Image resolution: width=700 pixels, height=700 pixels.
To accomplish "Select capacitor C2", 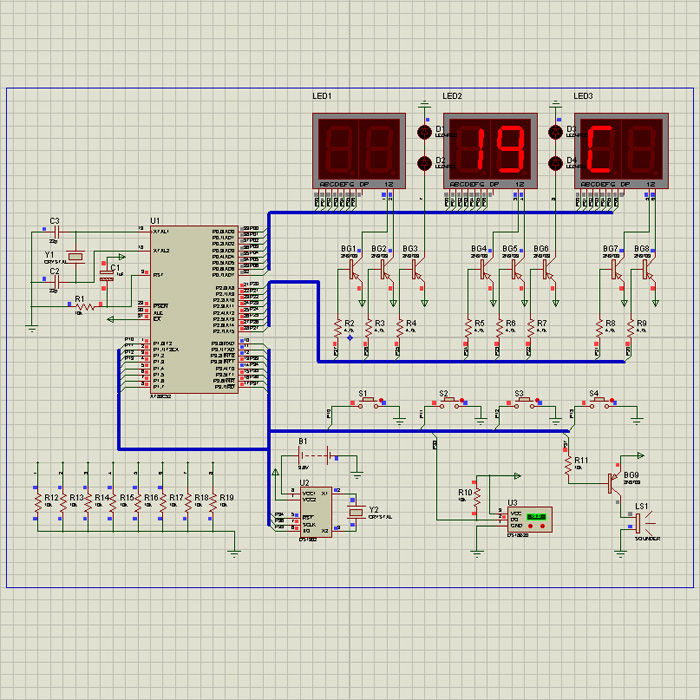I will pyautogui.click(x=56, y=282).
